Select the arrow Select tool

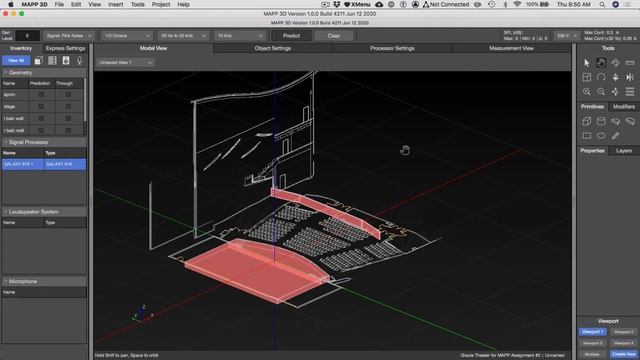pyautogui.click(x=587, y=63)
